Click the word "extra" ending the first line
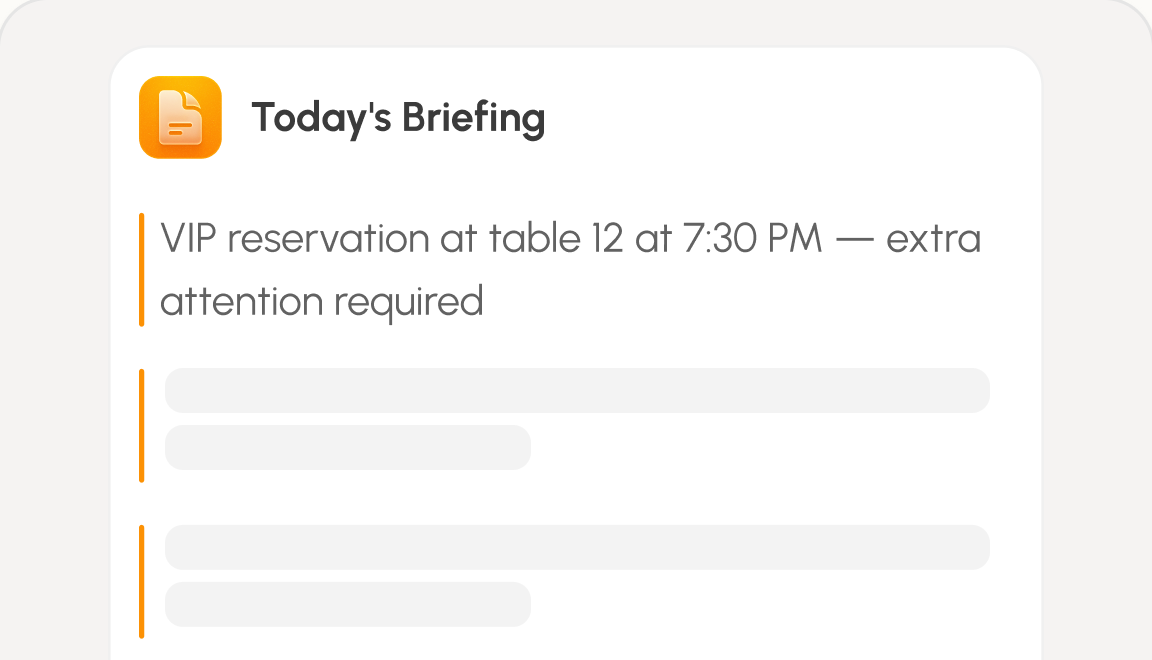Image resolution: width=1152 pixels, height=660 pixels. 933,239
